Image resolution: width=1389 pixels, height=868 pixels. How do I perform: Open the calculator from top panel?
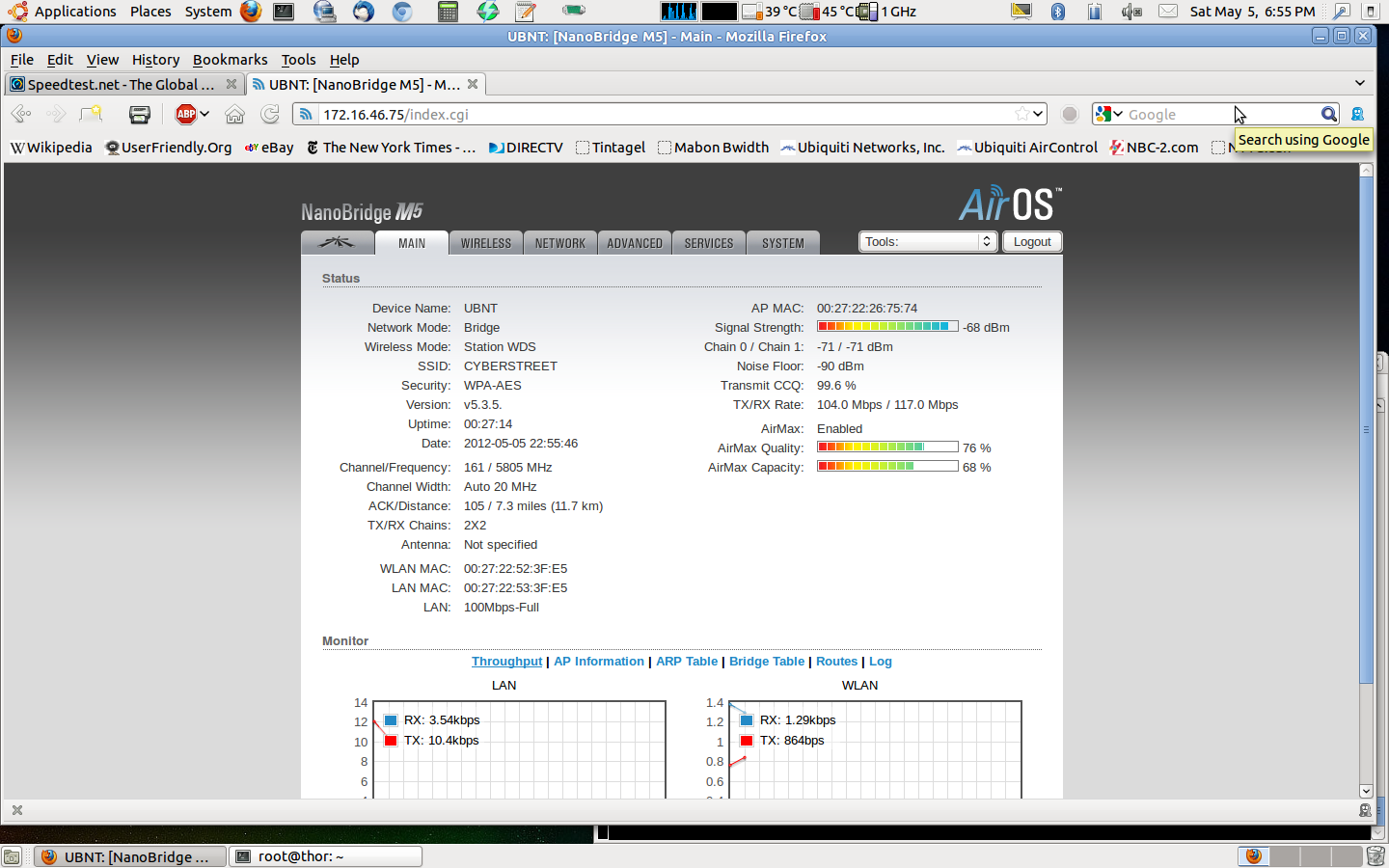(448, 12)
